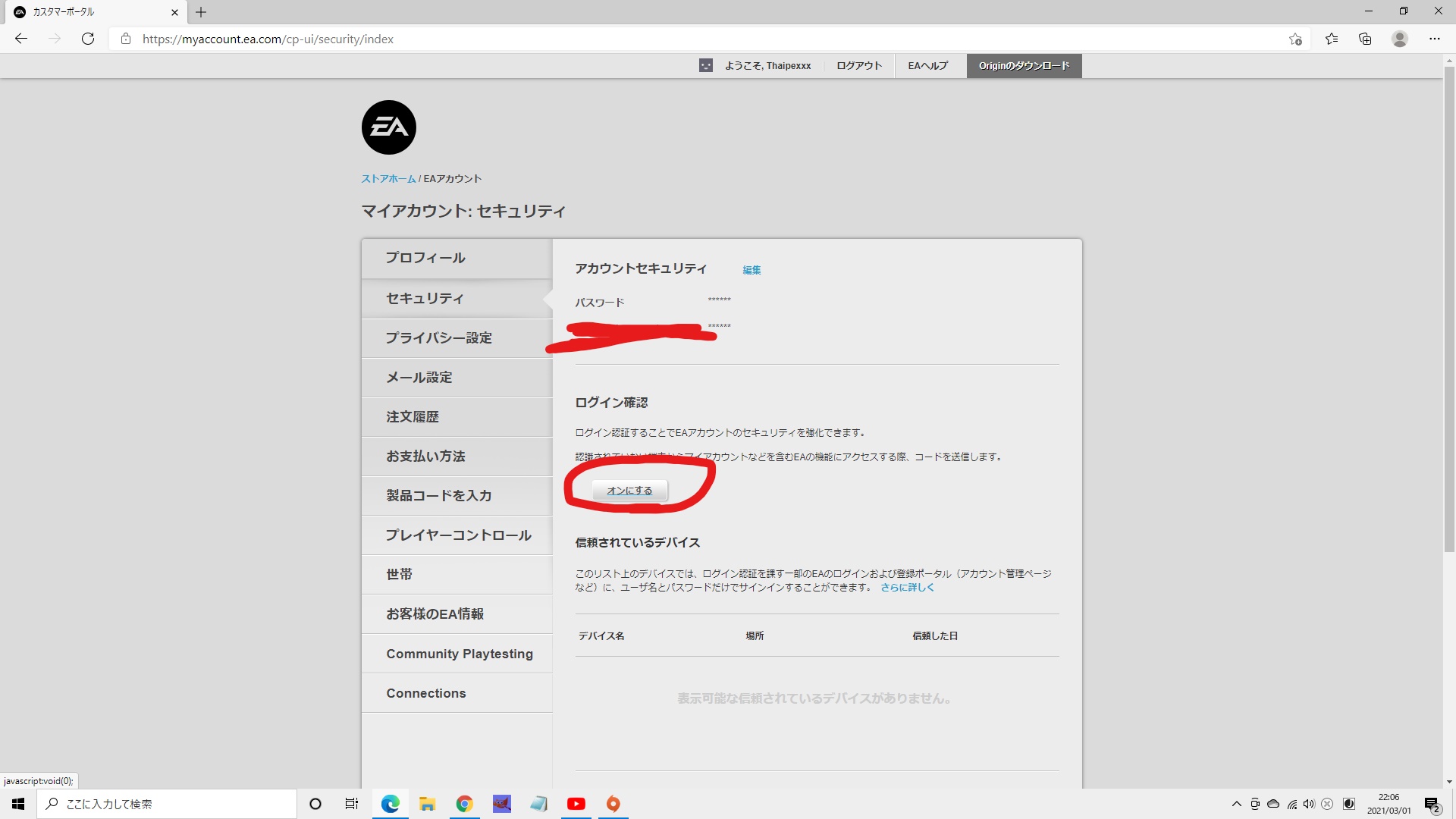Open プライバシー設定 section
The height and width of the screenshot is (819, 1456).
click(x=457, y=338)
